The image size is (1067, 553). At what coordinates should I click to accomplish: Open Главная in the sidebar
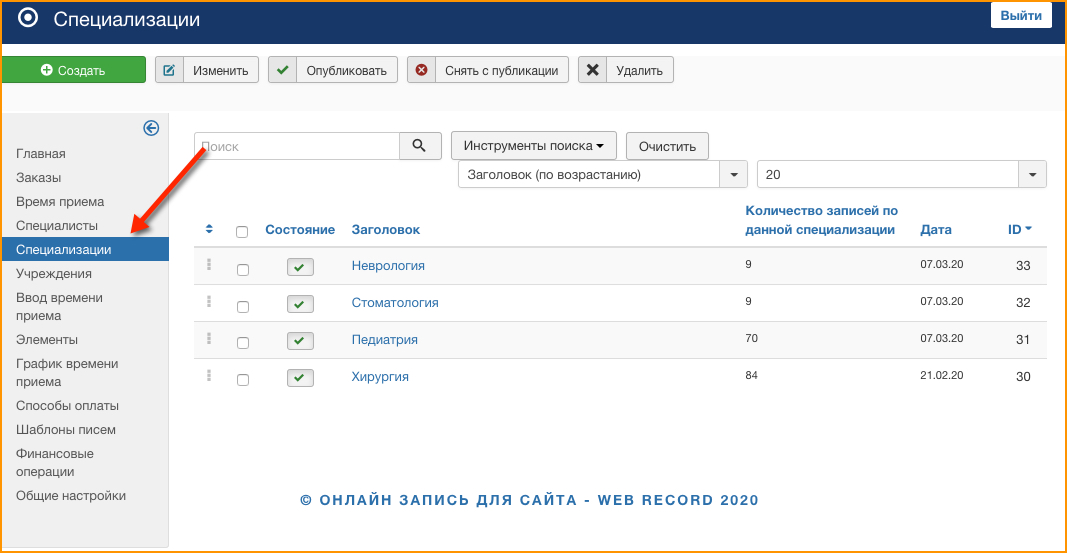click(x=41, y=154)
